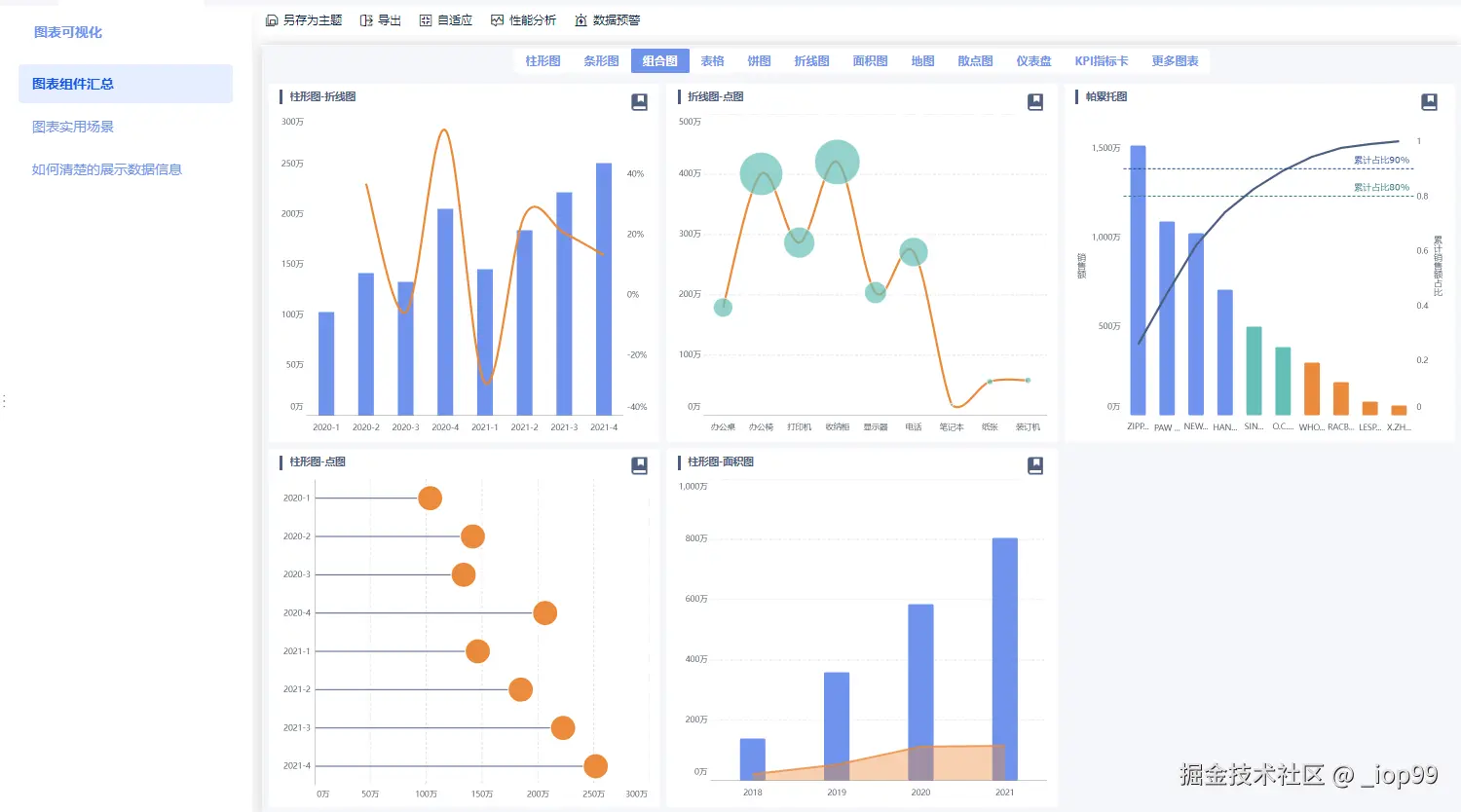Screen dimensions: 1461x812
Task: Click the 2021-4 bar in 柱形图-折线图
Action: [x=604, y=289]
